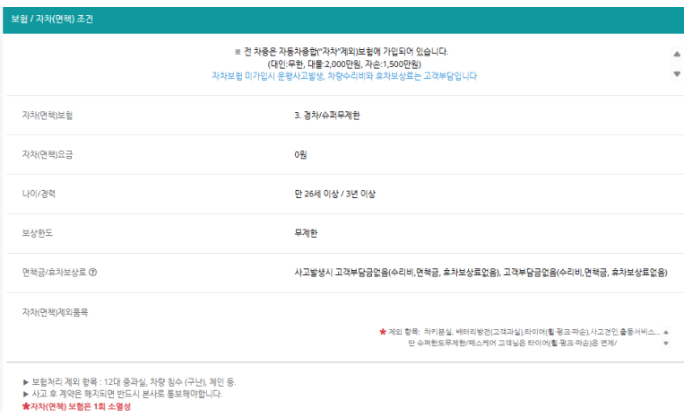This screenshot has width=684, height=412.
Task: Click the red 자차(면책) 보험은 1회 소멸성 text
Action: (x=76, y=406)
